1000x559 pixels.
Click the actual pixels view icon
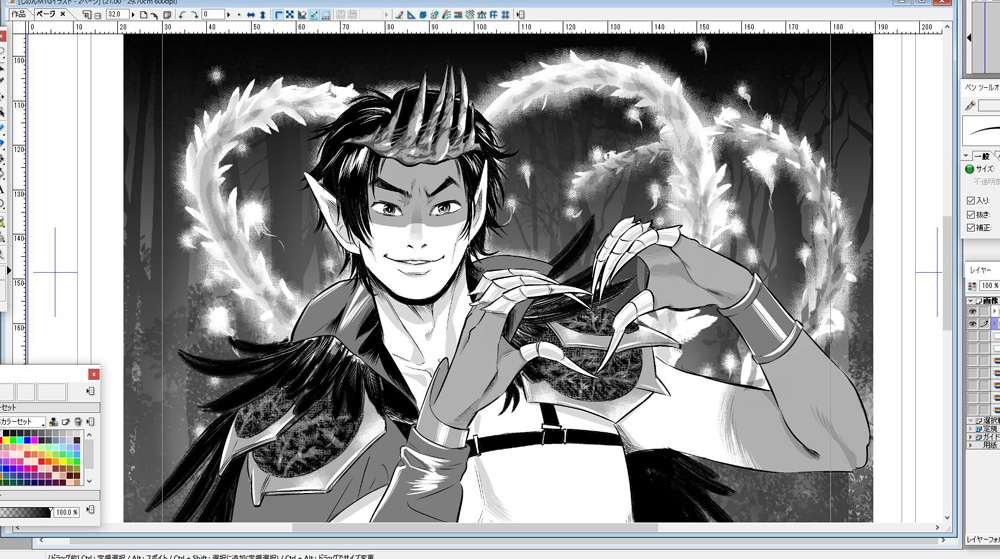point(154,14)
